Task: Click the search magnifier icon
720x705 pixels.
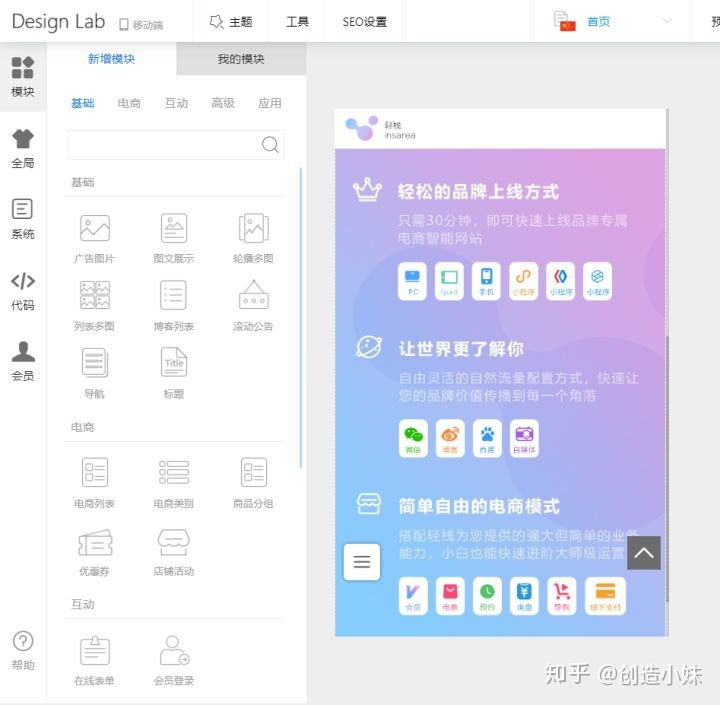Action: pos(270,145)
